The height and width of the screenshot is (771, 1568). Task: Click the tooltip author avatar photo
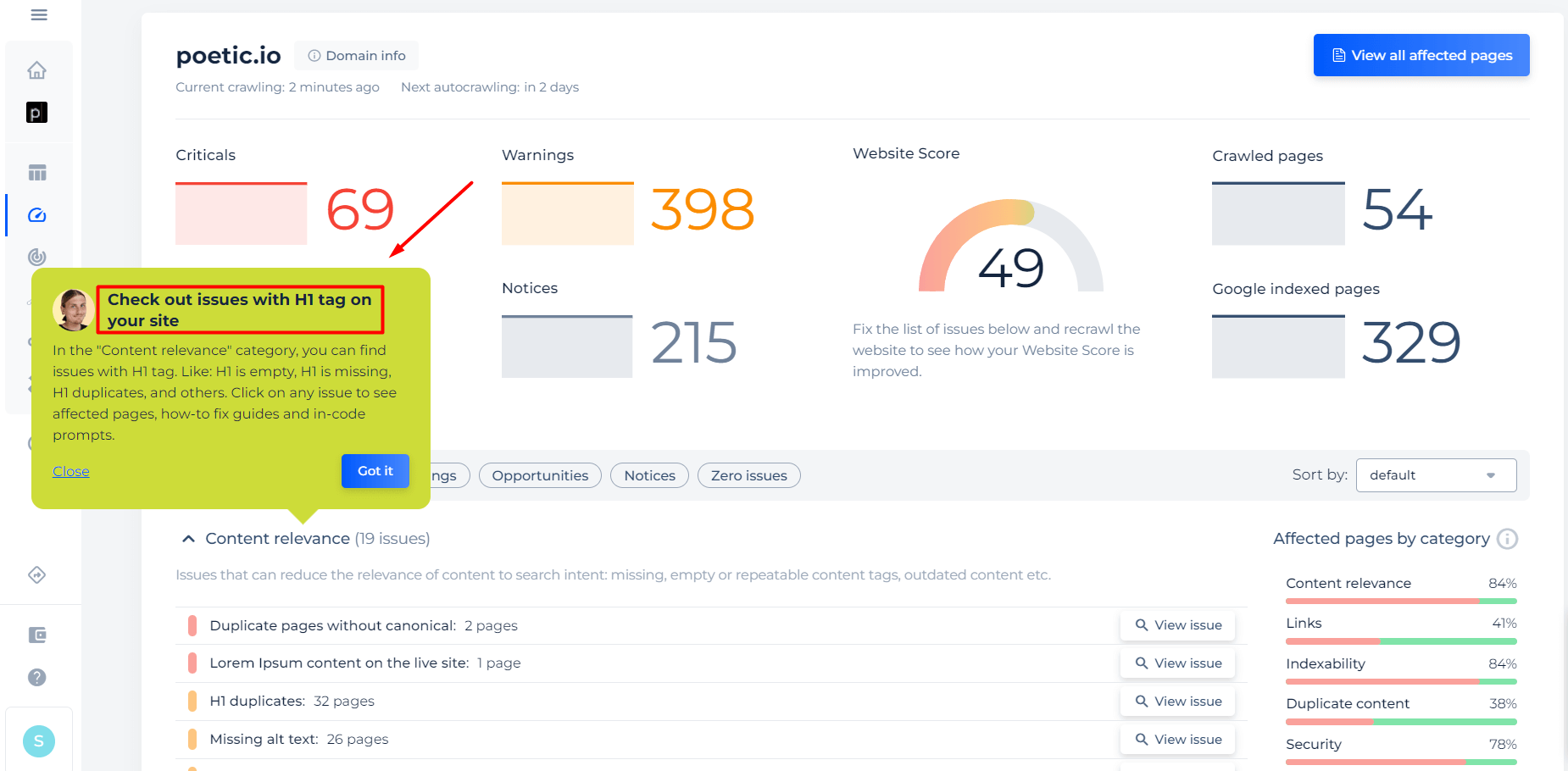coord(73,310)
